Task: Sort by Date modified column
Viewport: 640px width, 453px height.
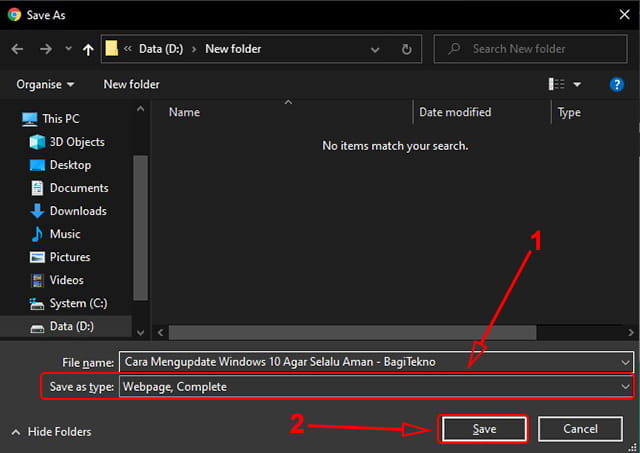Action: coord(455,112)
